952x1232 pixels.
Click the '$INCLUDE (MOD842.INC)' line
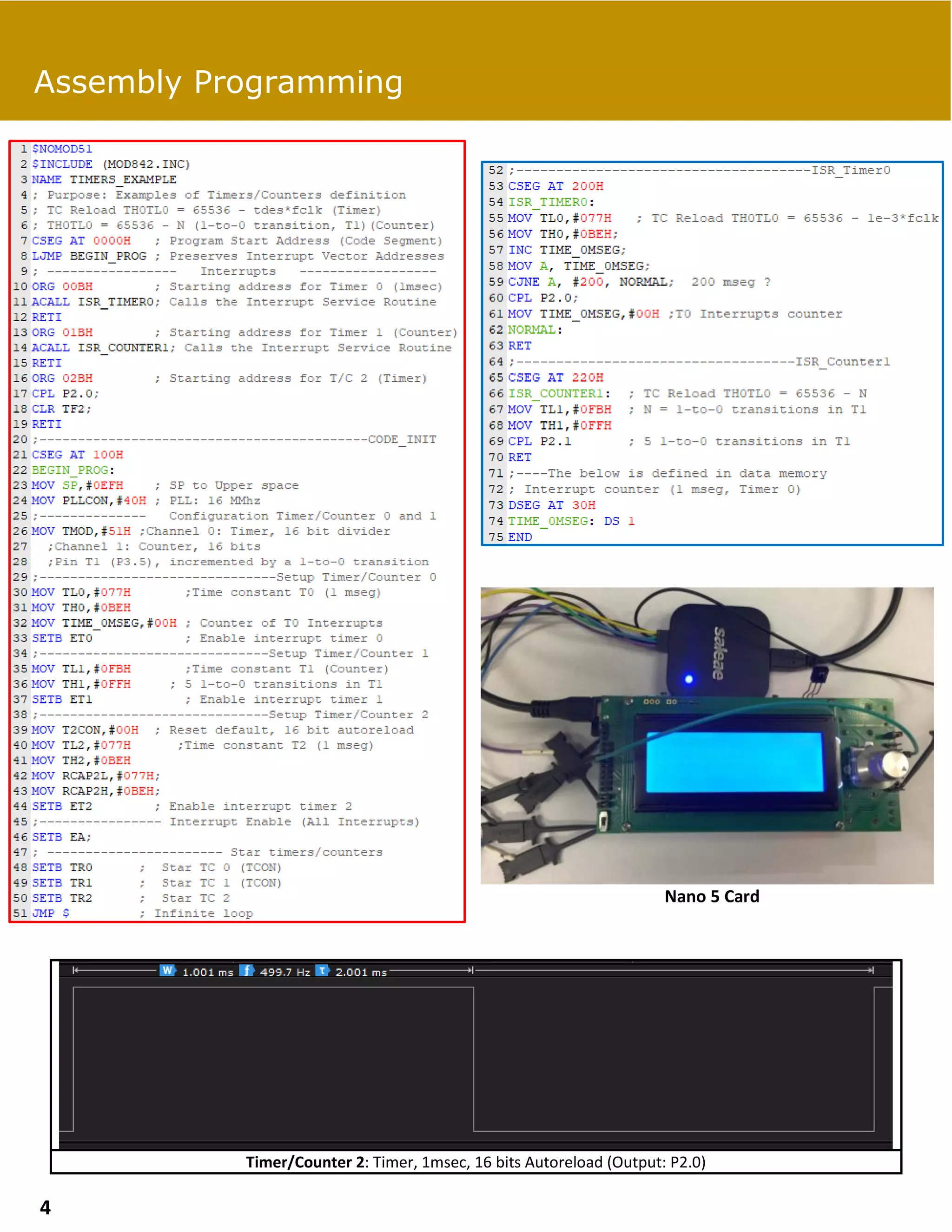pyautogui.click(x=111, y=164)
